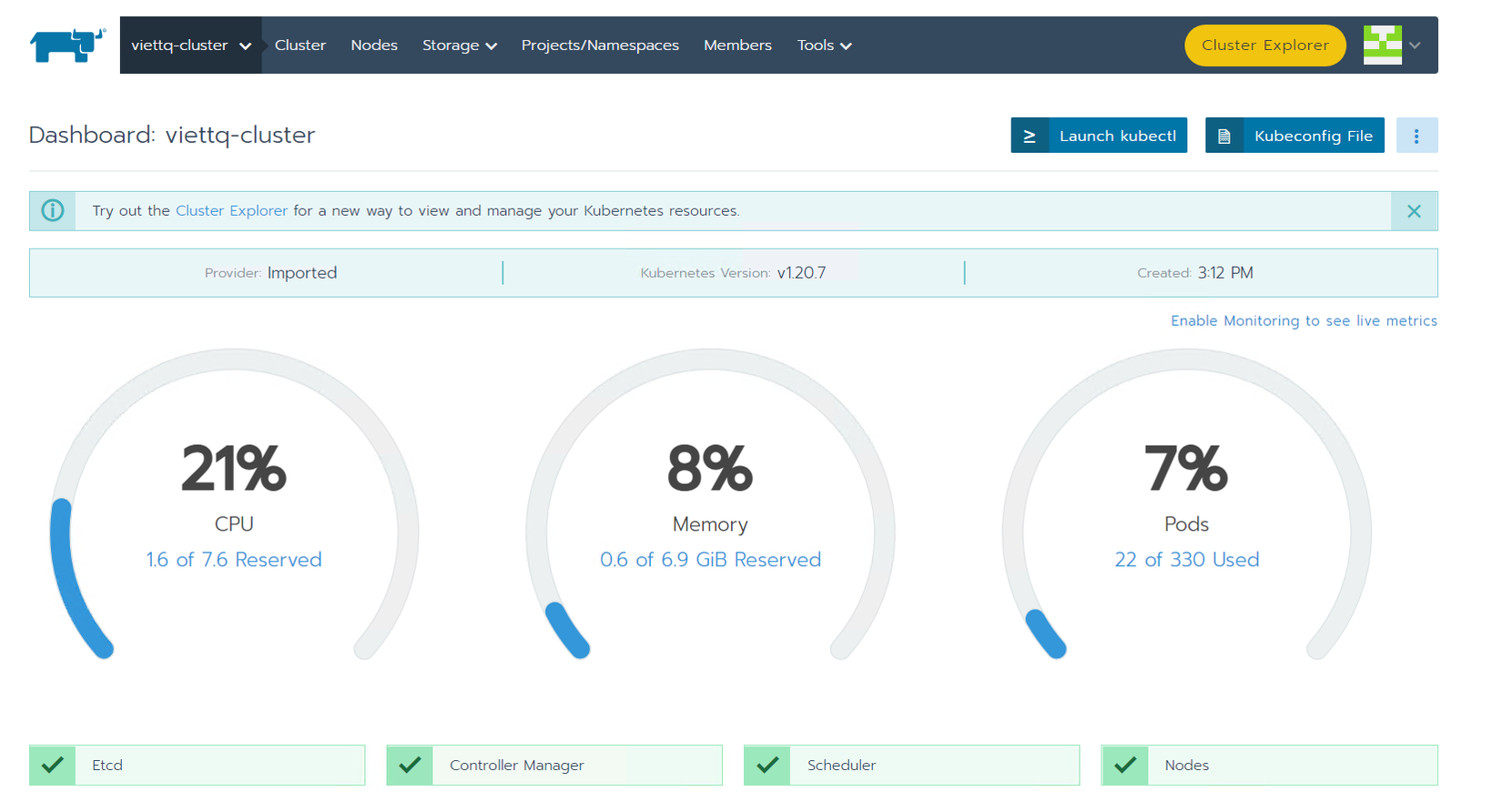Open the viettq-cluster selector dropdown
The width and height of the screenshot is (1502, 812).
(191, 46)
